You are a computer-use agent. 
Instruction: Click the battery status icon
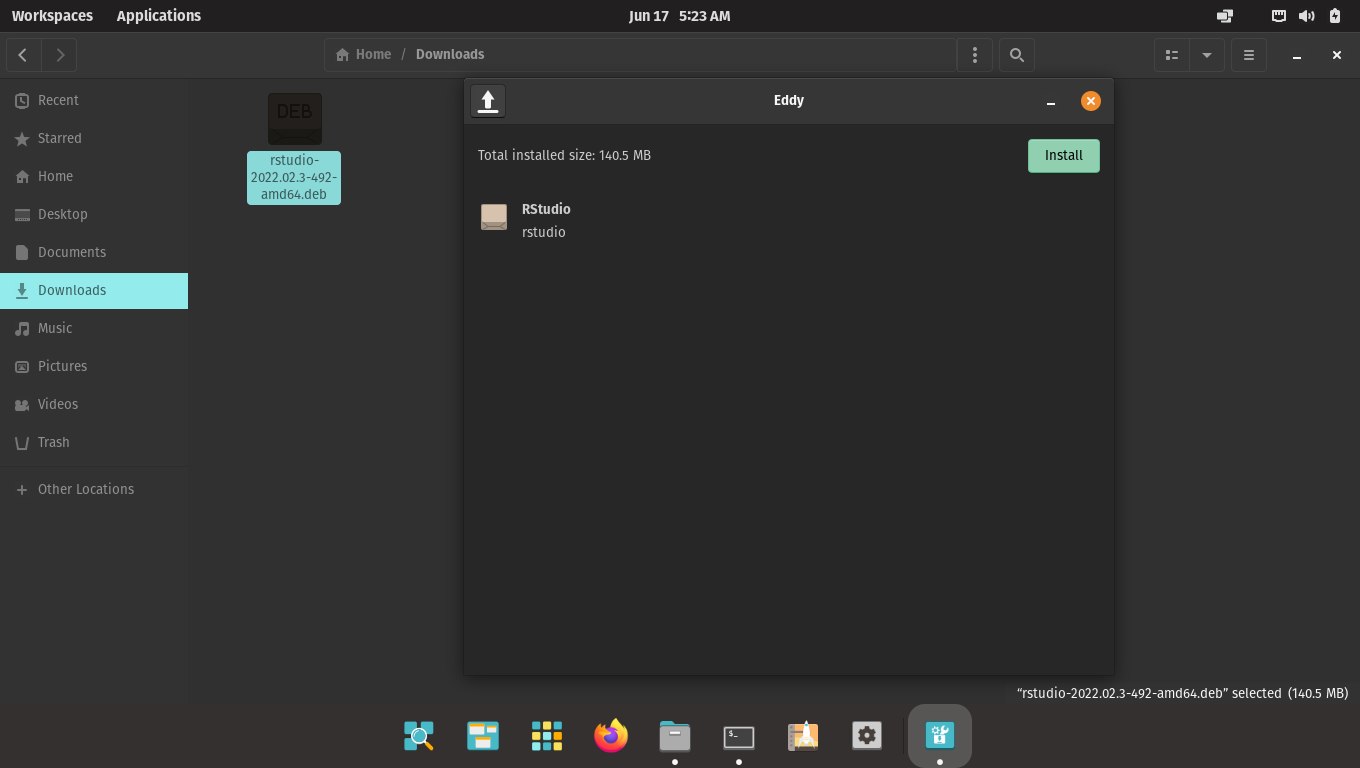[1335, 16]
